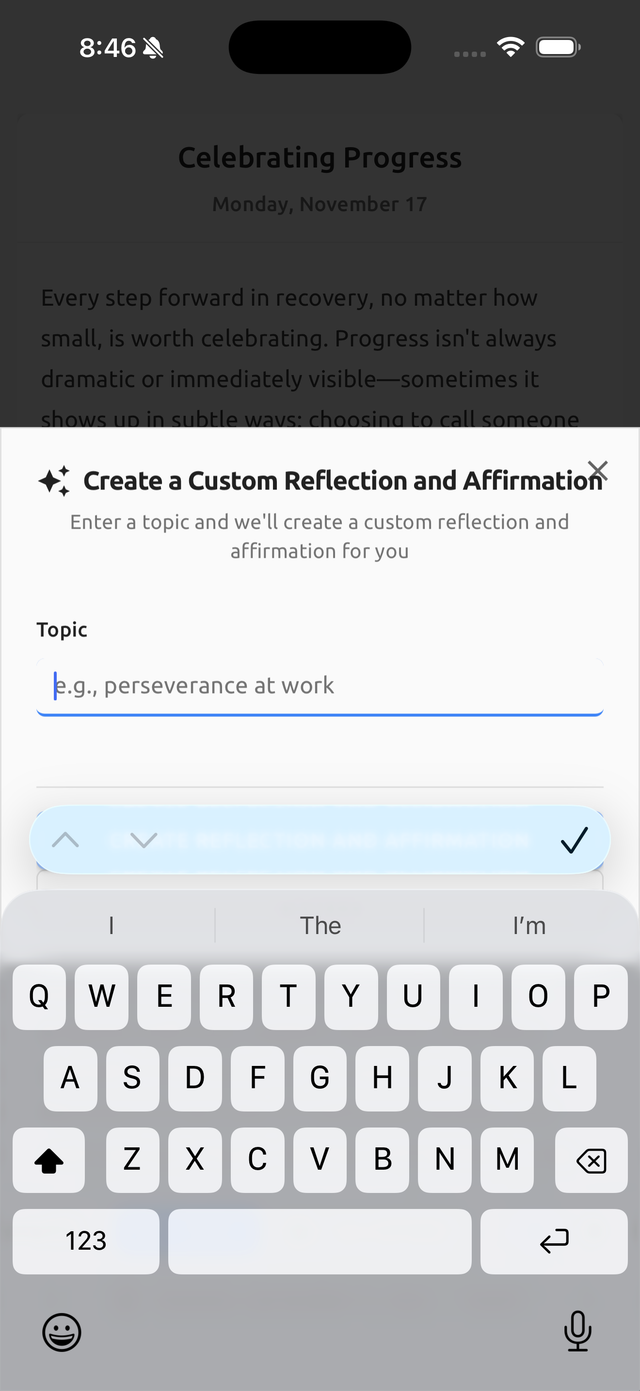
Task: Open the emoji keyboard icon
Action: click(x=61, y=1332)
